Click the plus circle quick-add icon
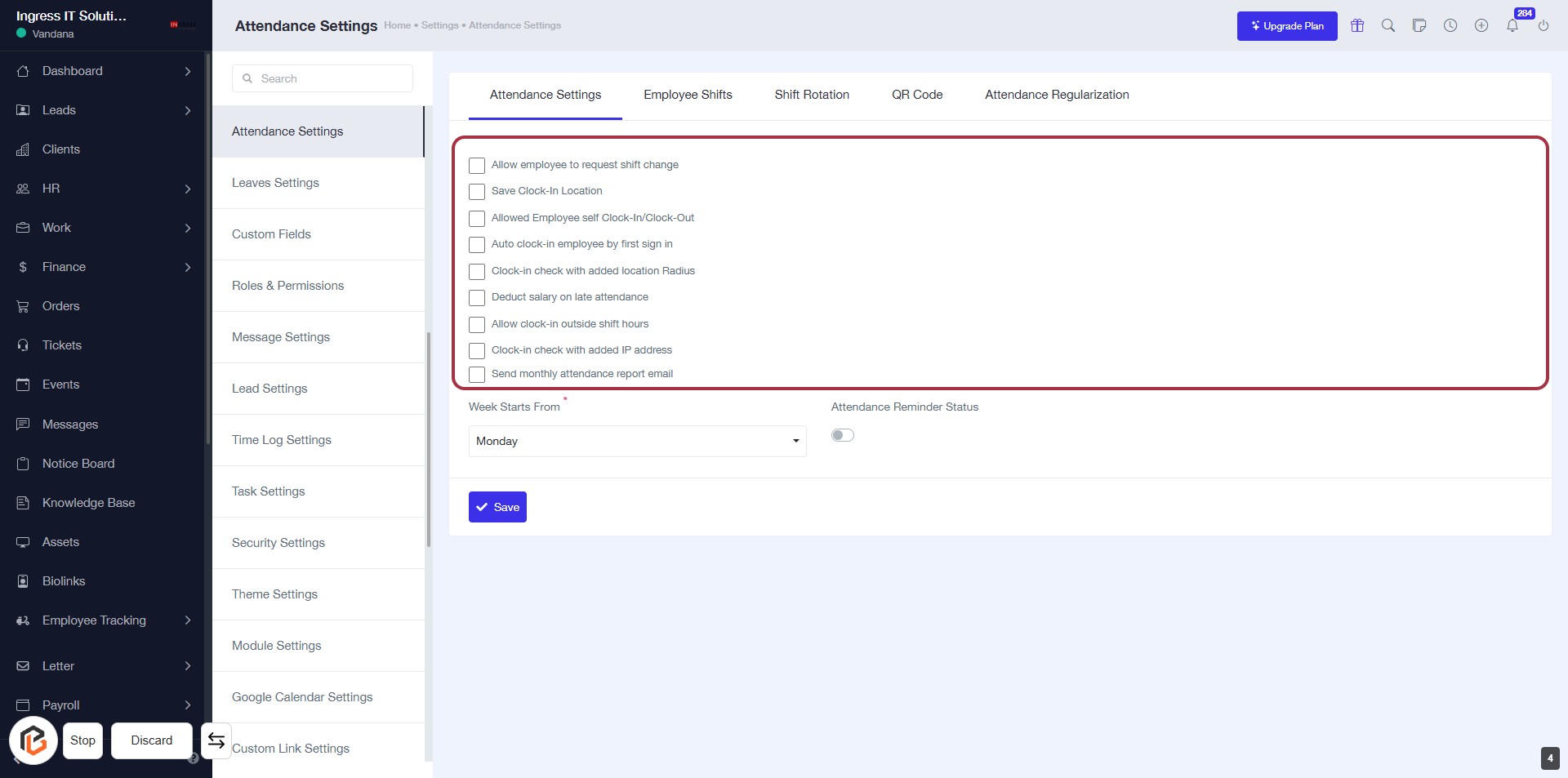The width and height of the screenshot is (1568, 778). (1481, 25)
